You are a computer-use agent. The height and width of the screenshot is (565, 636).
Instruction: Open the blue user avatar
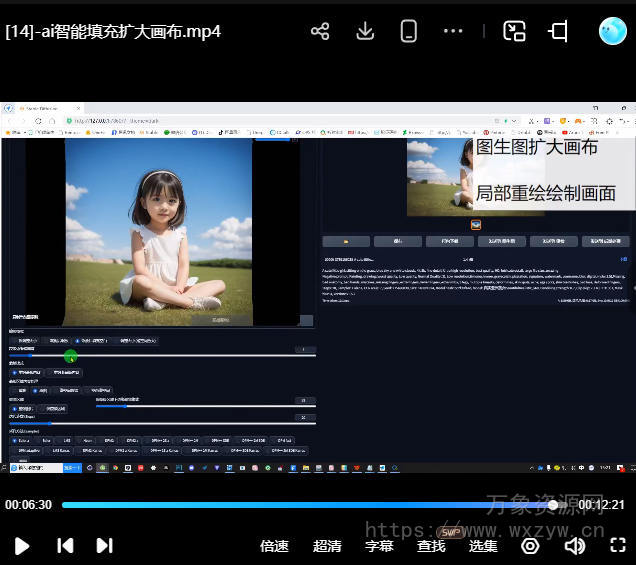612,31
